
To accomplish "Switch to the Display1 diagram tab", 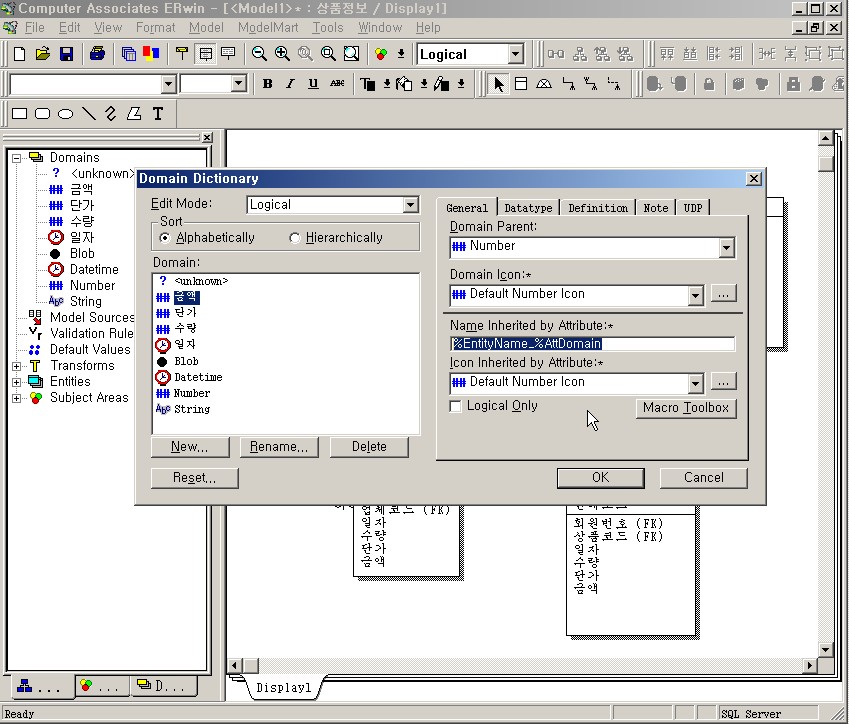I will pos(284,688).
